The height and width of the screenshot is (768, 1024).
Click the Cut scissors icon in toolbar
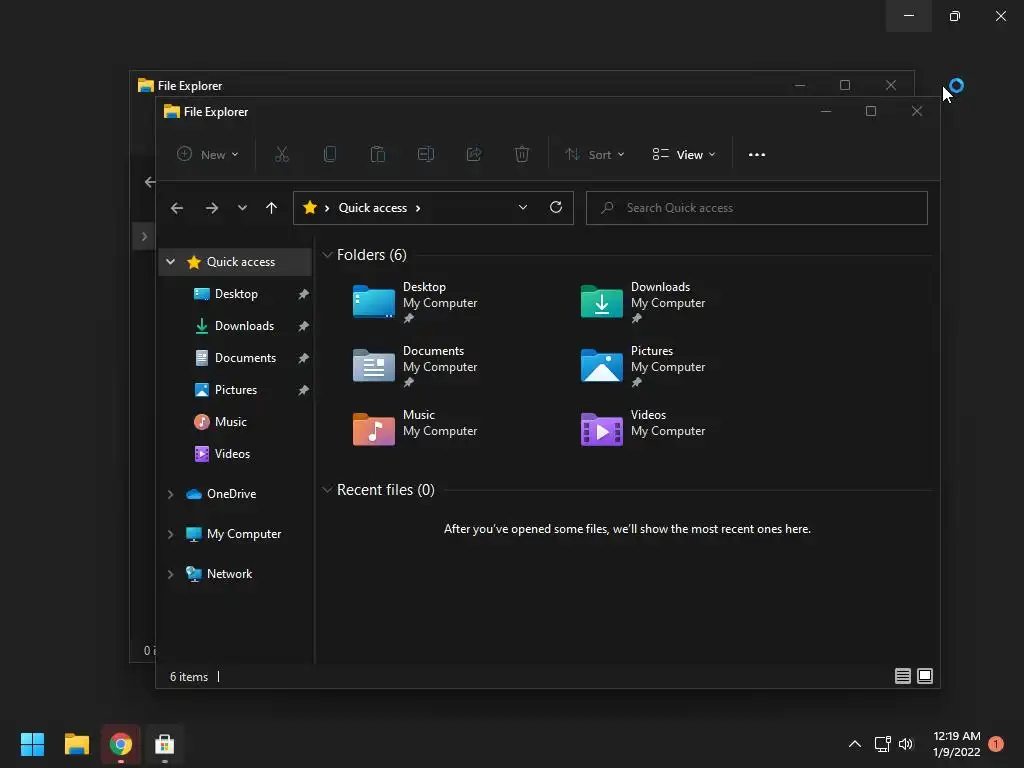pyautogui.click(x=281, y=154)
